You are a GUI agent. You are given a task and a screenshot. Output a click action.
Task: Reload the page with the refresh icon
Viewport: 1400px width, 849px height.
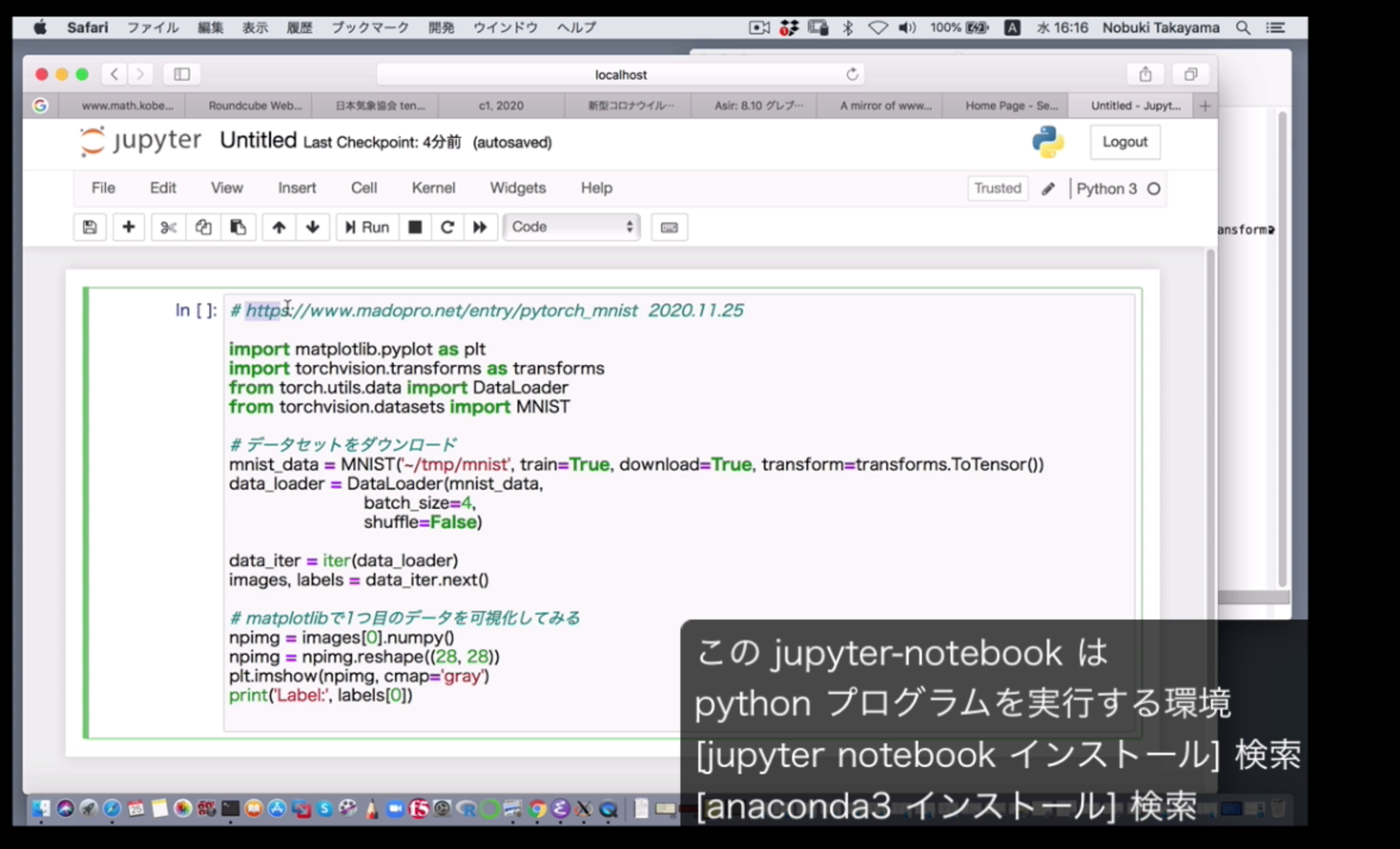coord(852,74)
